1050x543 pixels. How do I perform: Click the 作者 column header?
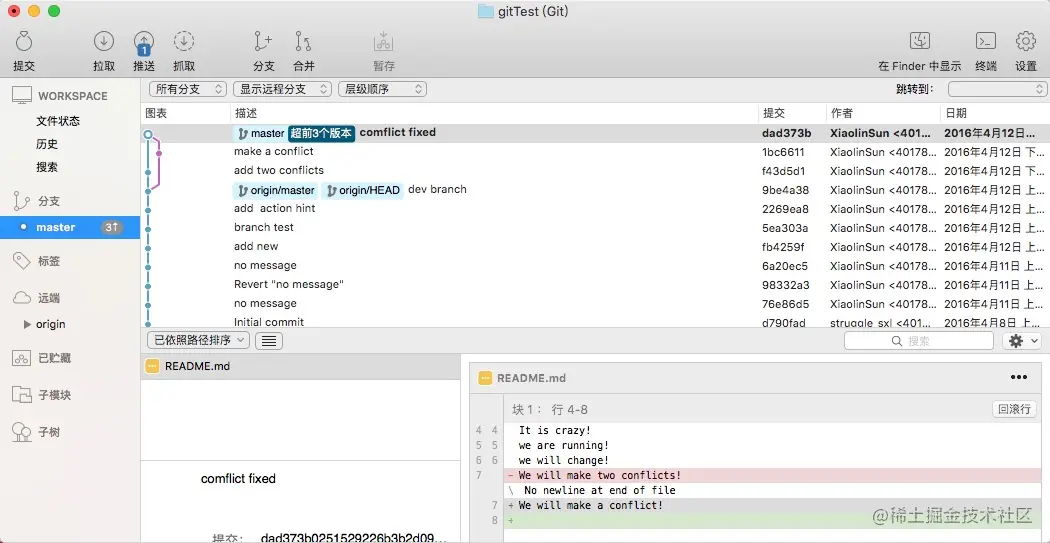point(842,114)
